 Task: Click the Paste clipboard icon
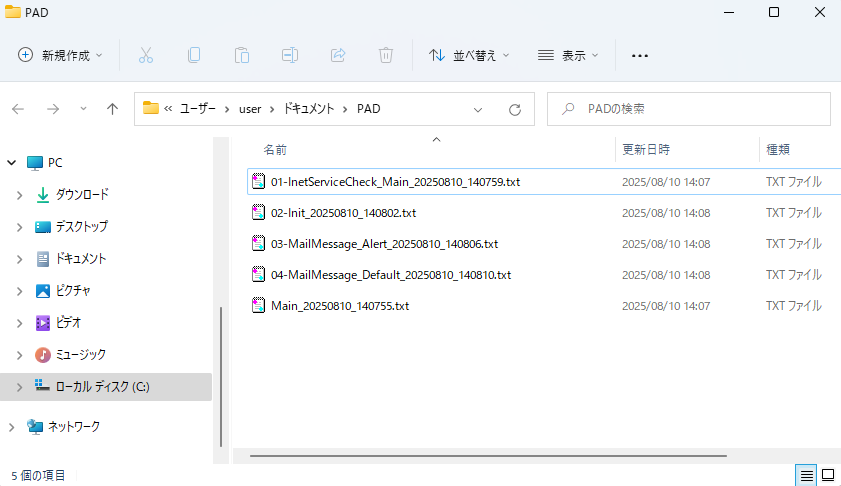coord(242,55)
